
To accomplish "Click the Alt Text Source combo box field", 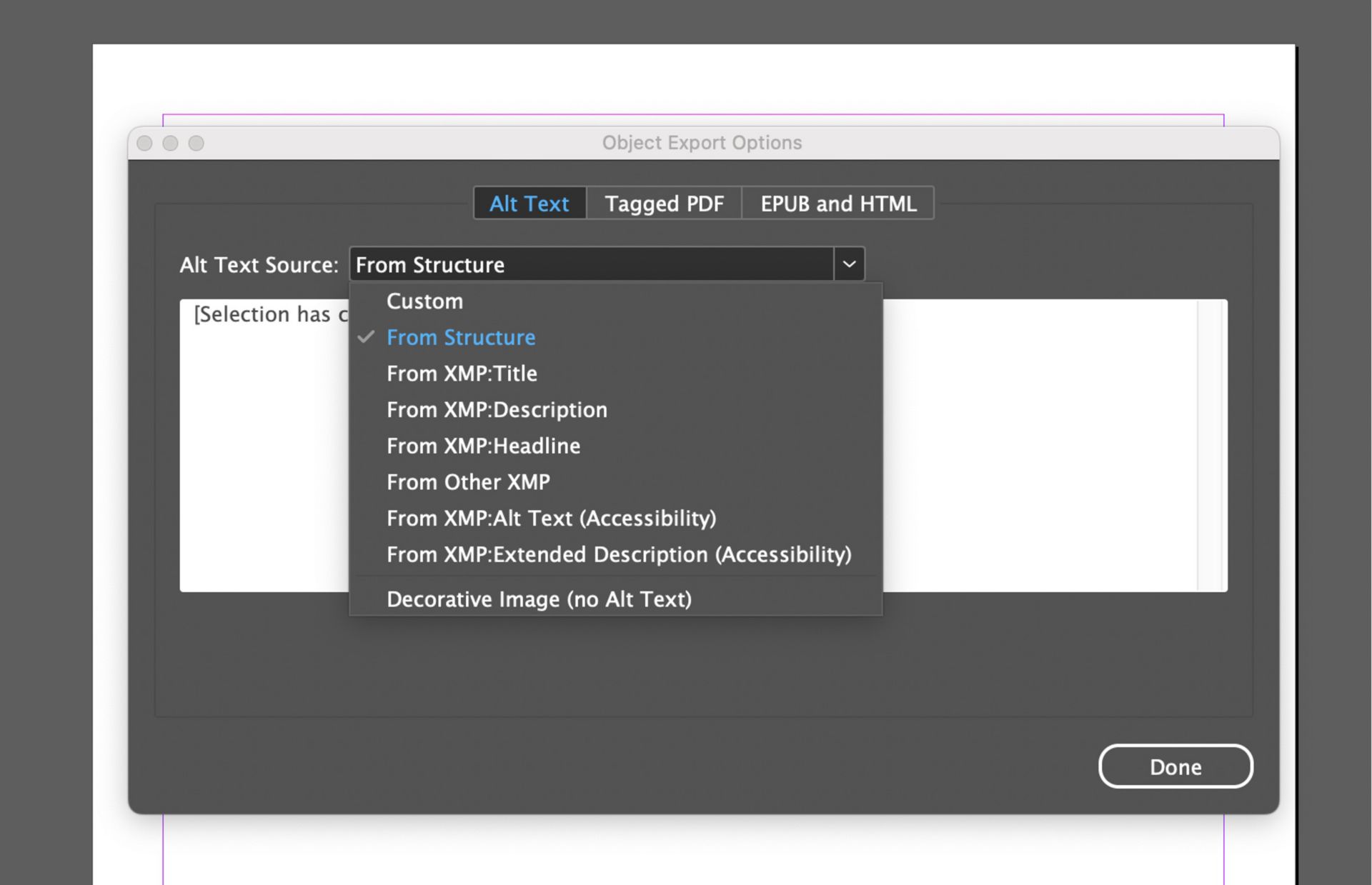I will 593,264.
